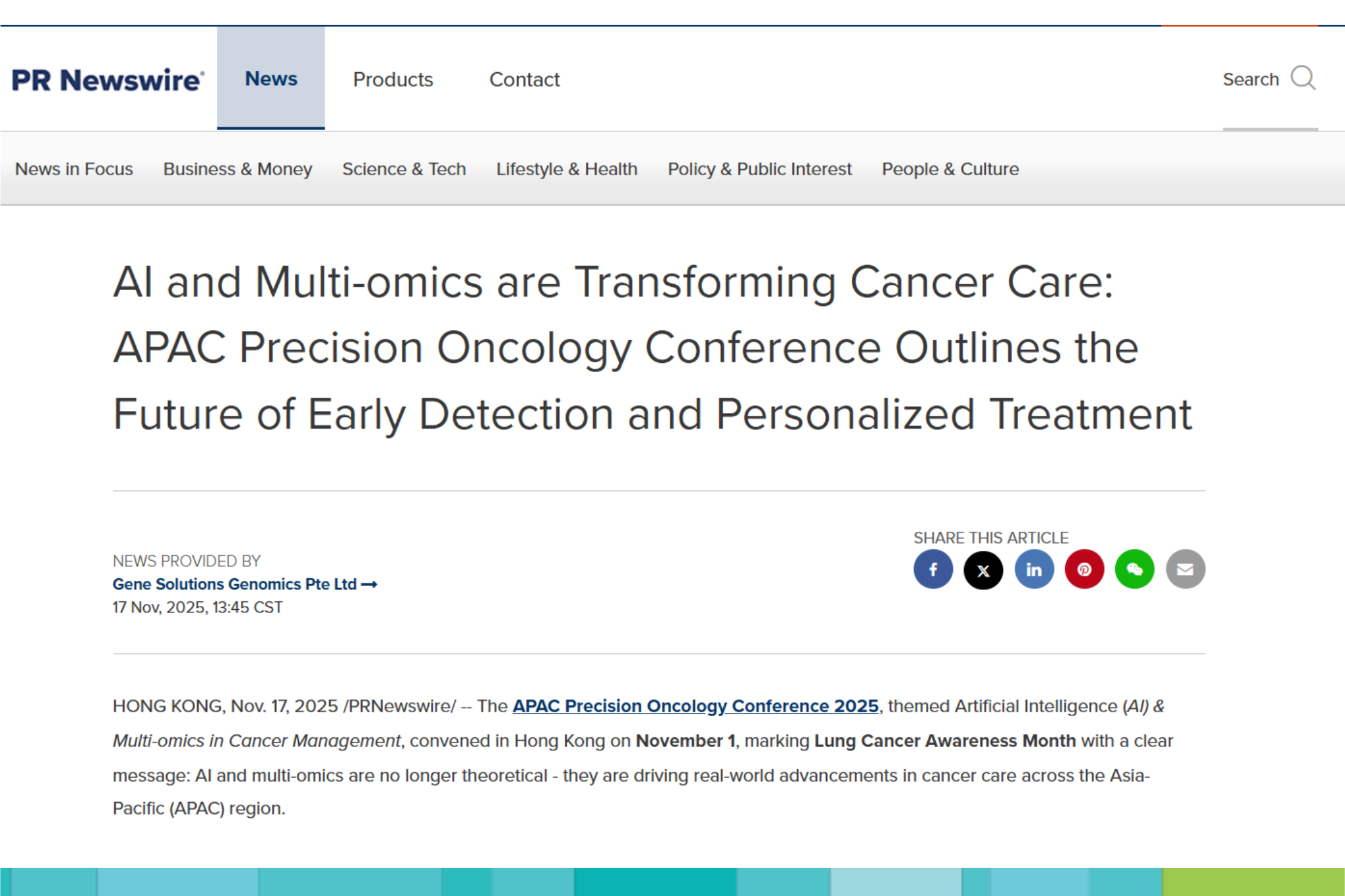
Task: Share the article on LinkedIn
Action: 1034,569
